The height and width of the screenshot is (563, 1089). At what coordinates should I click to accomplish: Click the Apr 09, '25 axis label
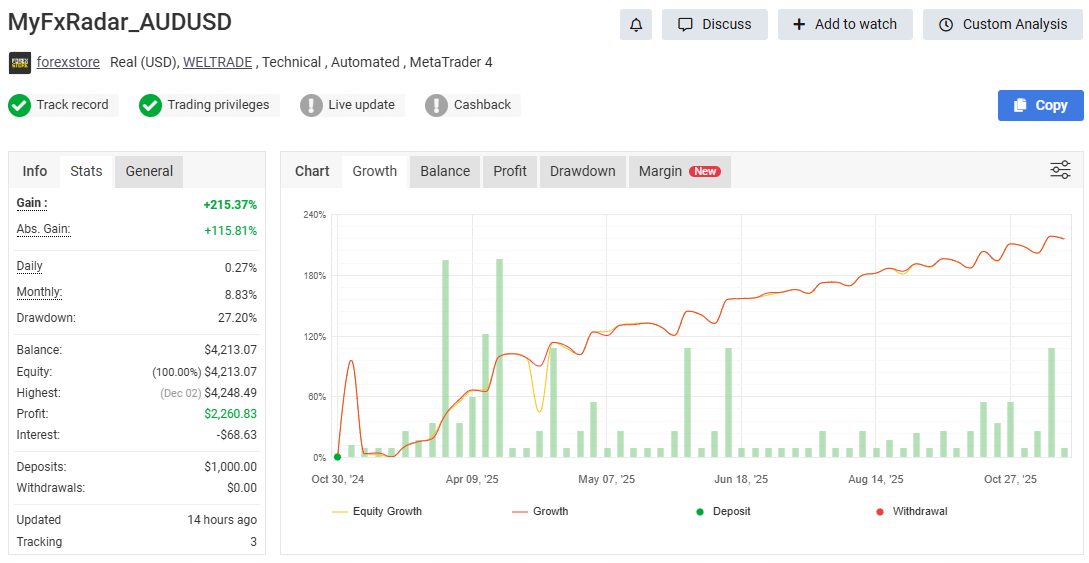click(x=472, y=480)
